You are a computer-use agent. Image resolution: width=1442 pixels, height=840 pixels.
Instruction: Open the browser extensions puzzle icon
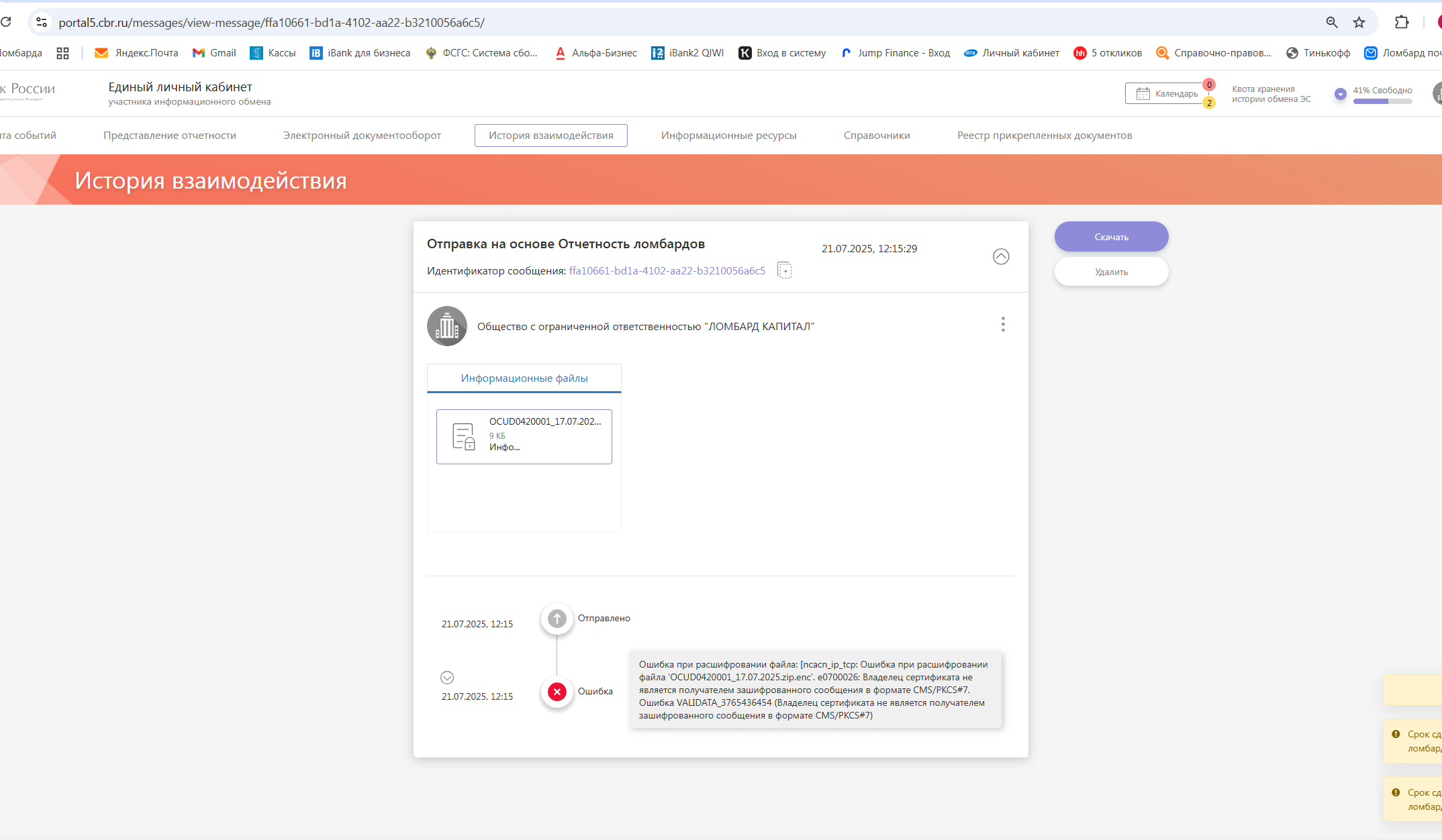pos(1402,22)
